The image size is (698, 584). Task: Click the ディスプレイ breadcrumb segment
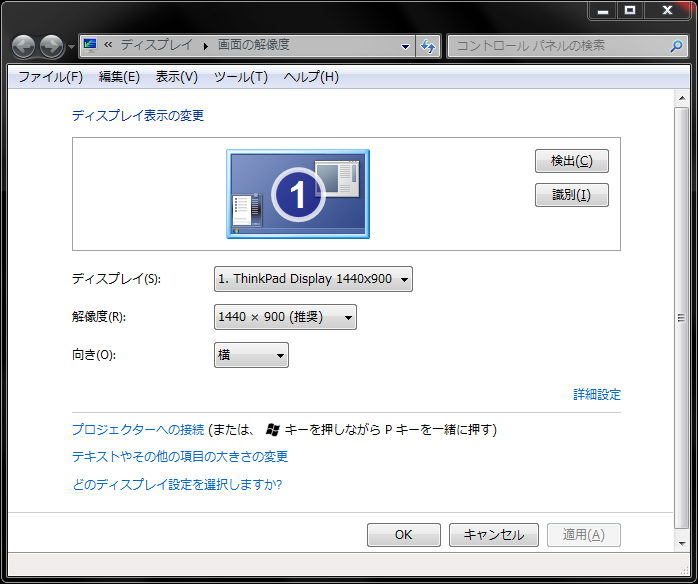(156, 45)
